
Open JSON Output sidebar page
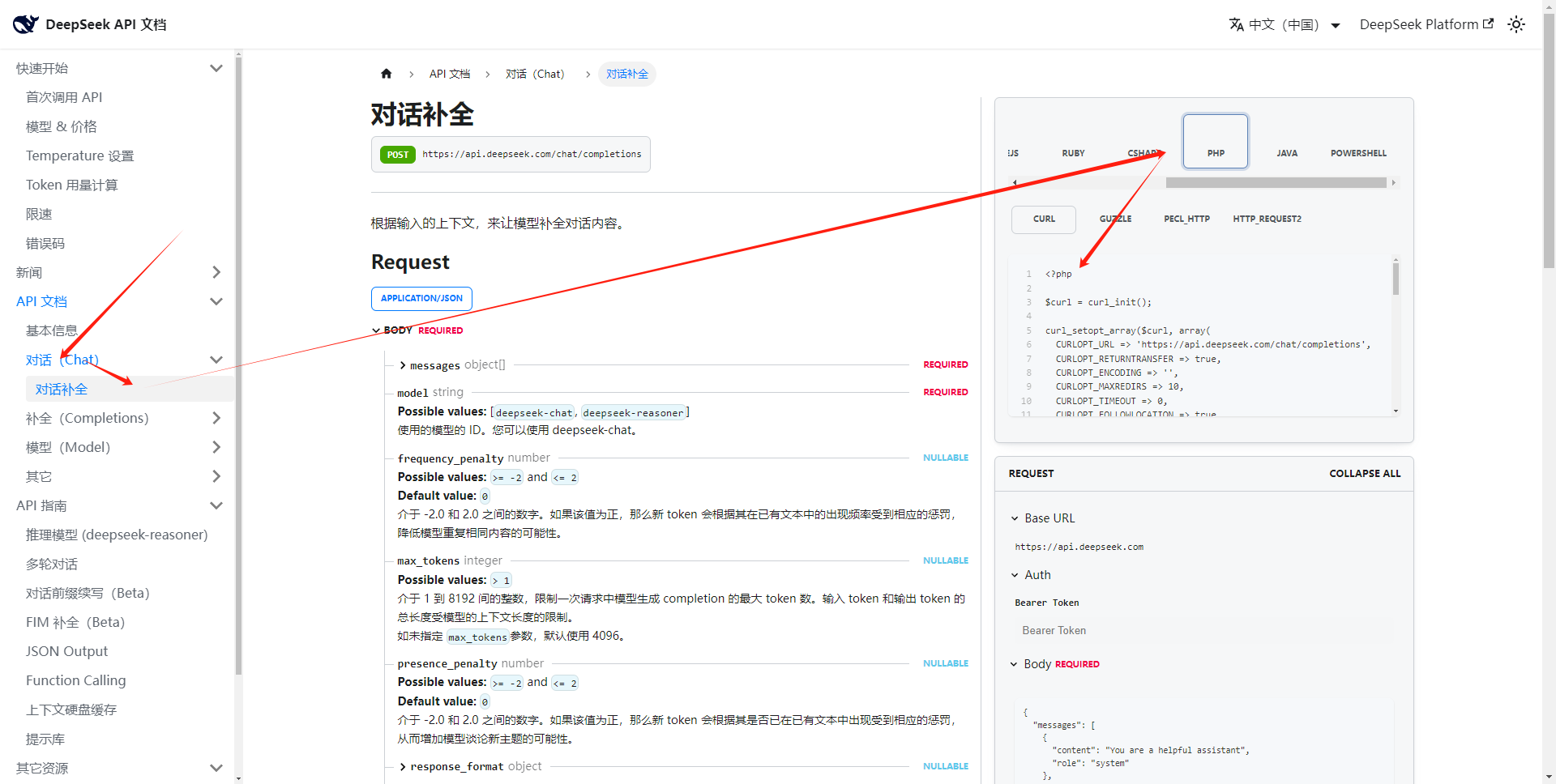[66, 651]
